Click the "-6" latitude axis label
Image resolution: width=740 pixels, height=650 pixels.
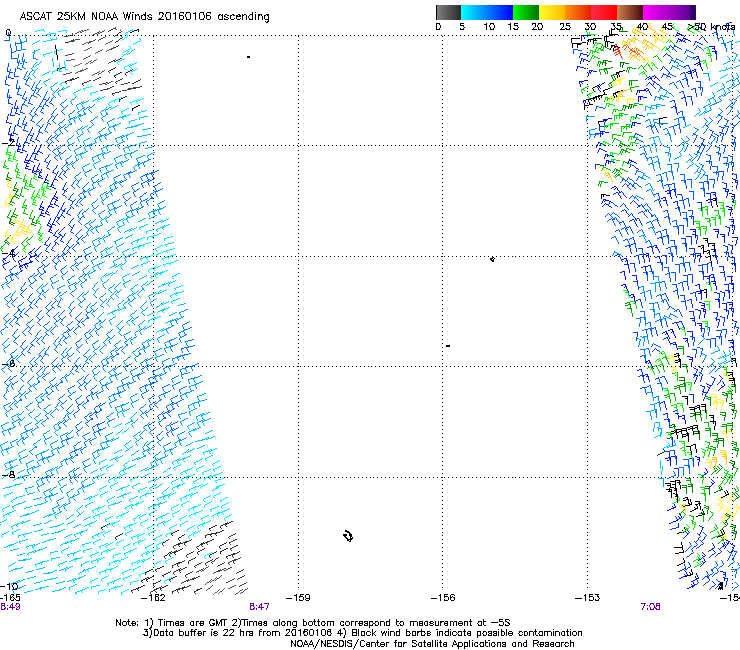click(x=8, y=363)
